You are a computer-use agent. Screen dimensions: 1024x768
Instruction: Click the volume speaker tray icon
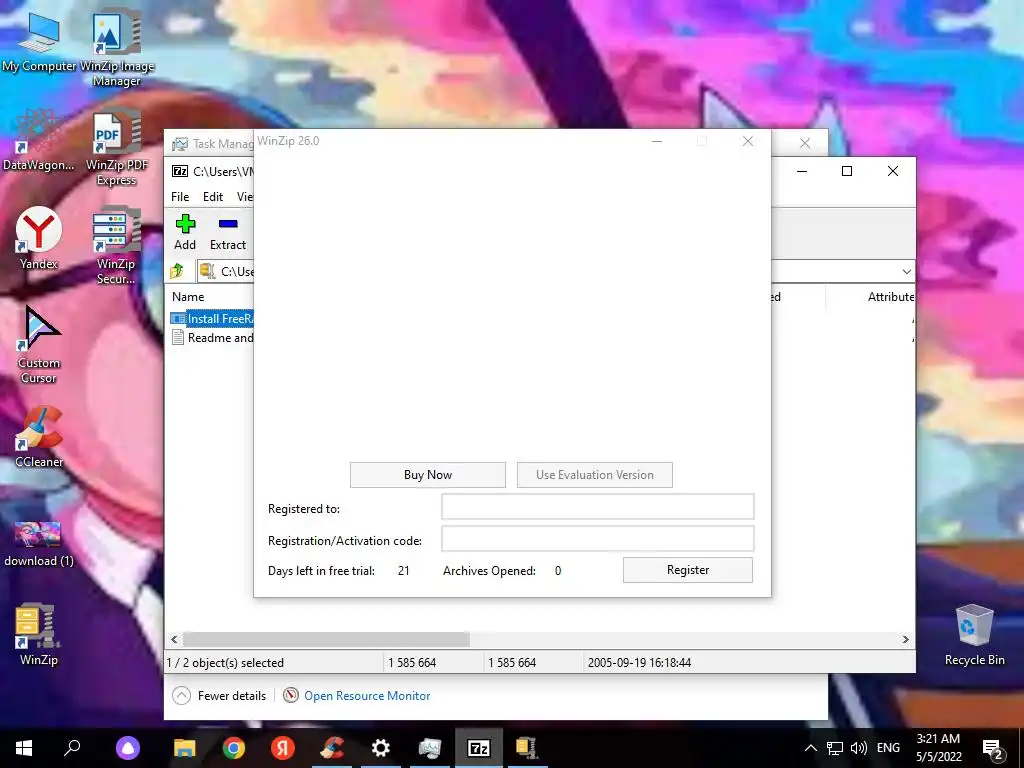click(859, 748)
